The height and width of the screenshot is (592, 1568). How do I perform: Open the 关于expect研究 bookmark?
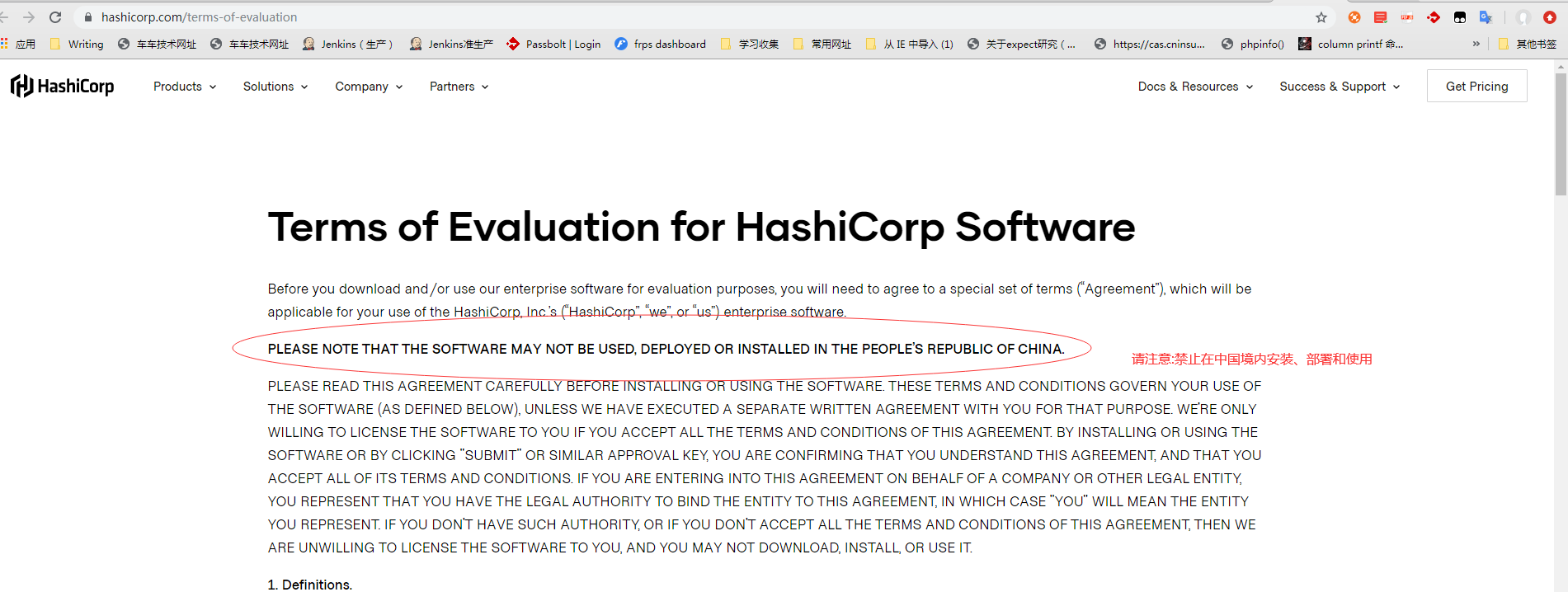[x=1021, y=44]
